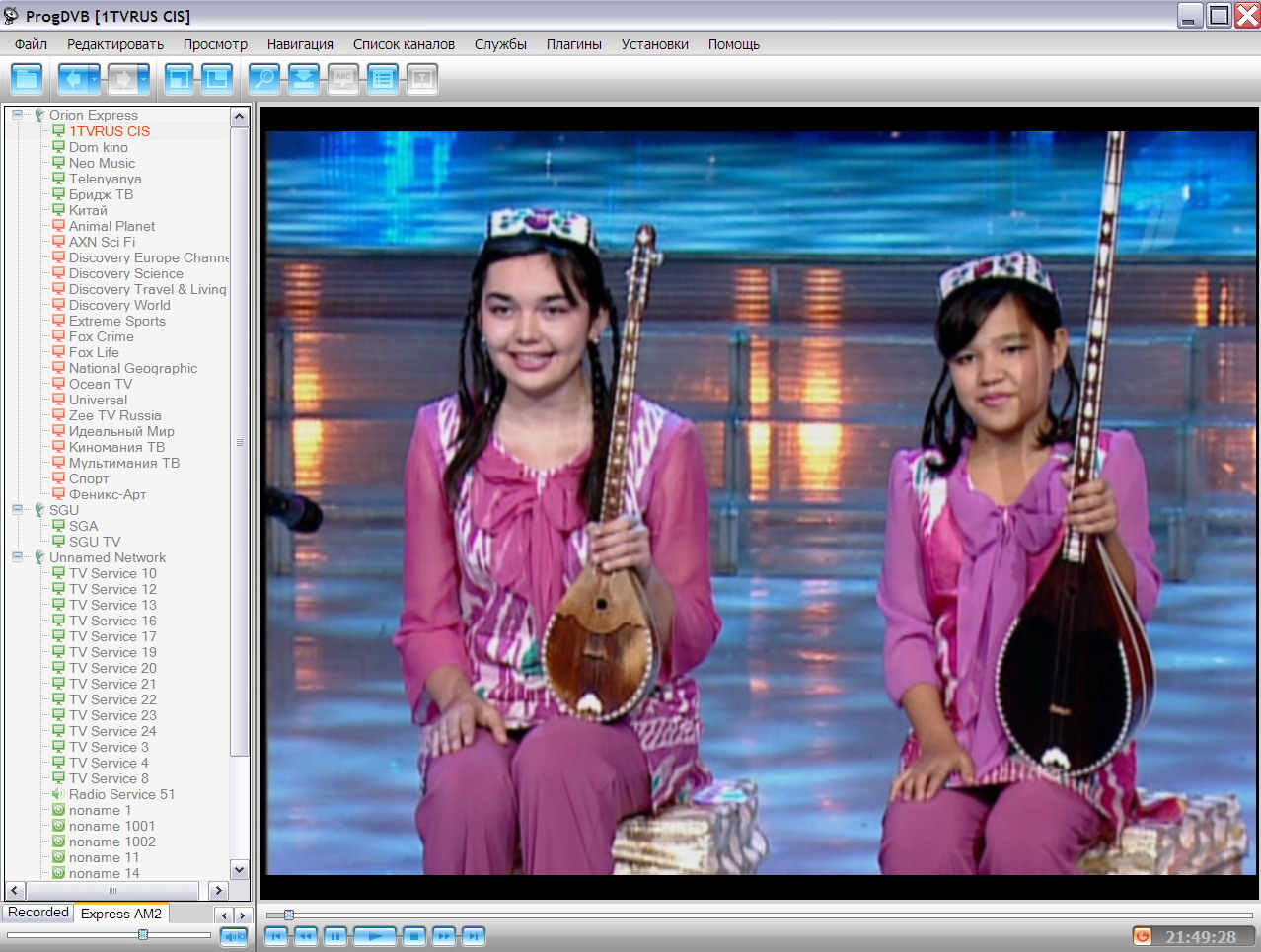Collapse the Unnamed Network tree node
1261x952 pixels.
click(17, 557)
